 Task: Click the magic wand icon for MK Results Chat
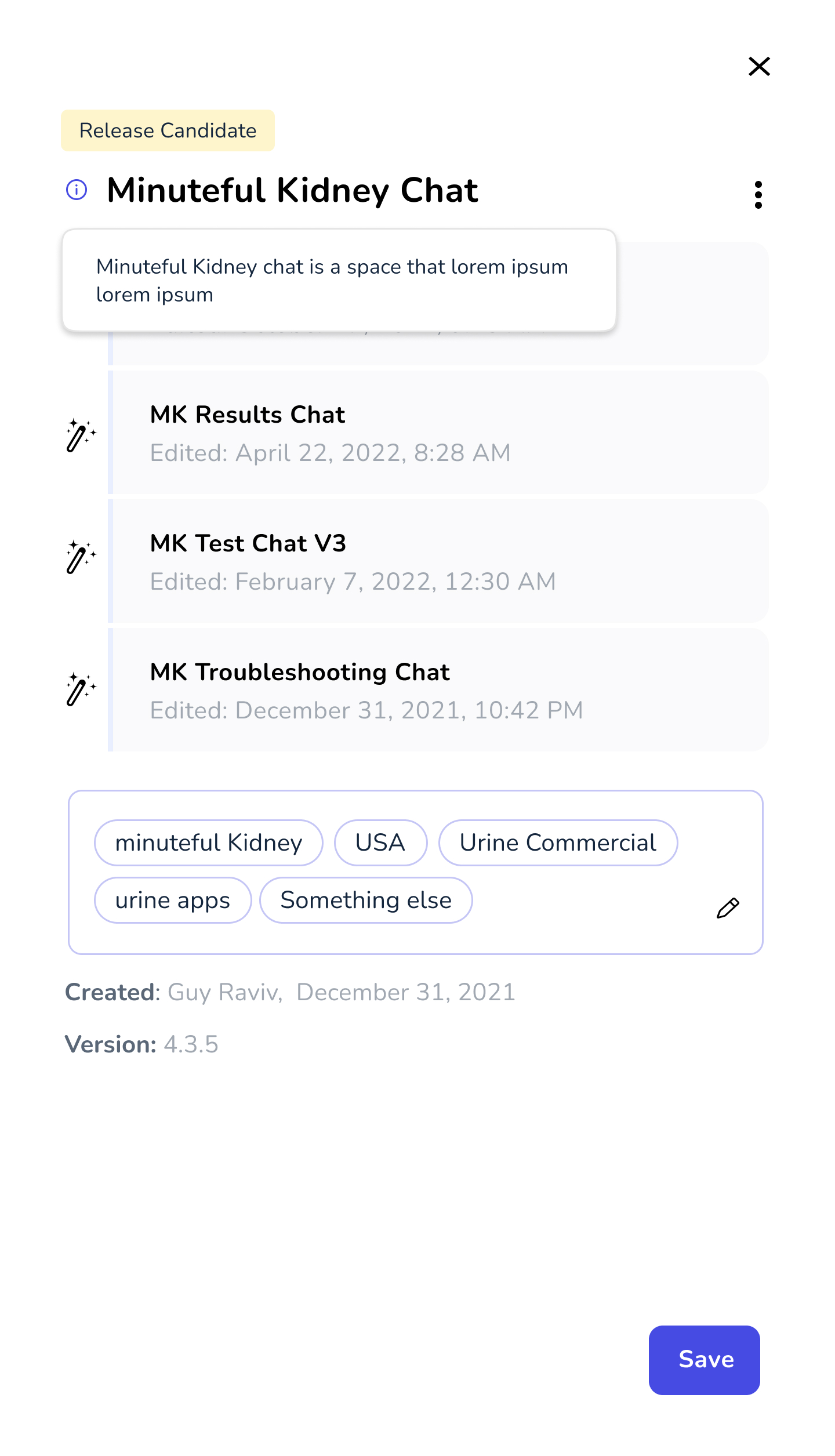pos(81,435)
